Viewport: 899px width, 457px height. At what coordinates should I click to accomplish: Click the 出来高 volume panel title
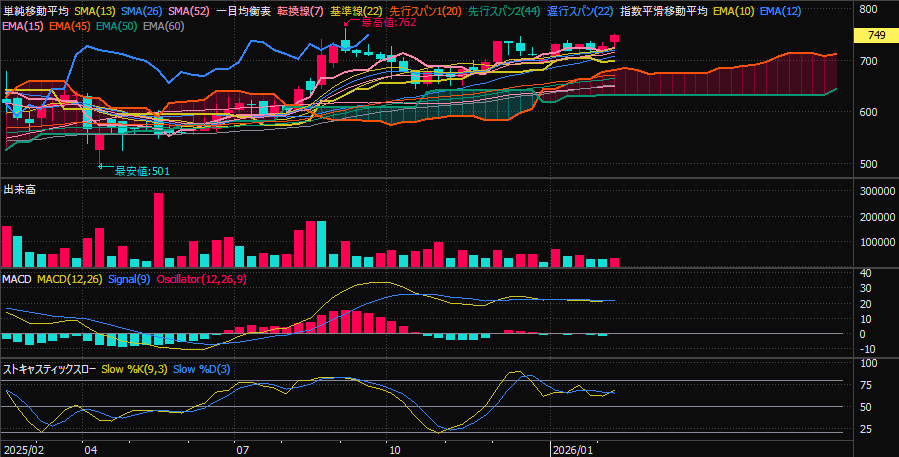pos(20,189)
